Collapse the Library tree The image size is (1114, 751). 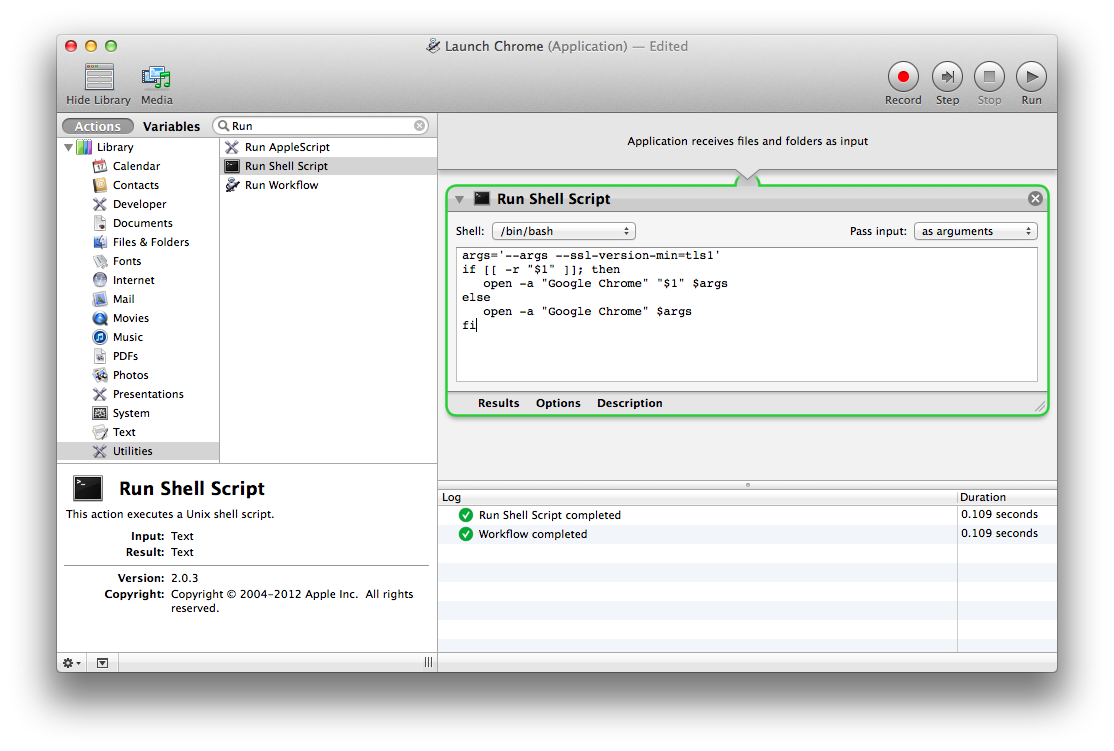point(68,147)
